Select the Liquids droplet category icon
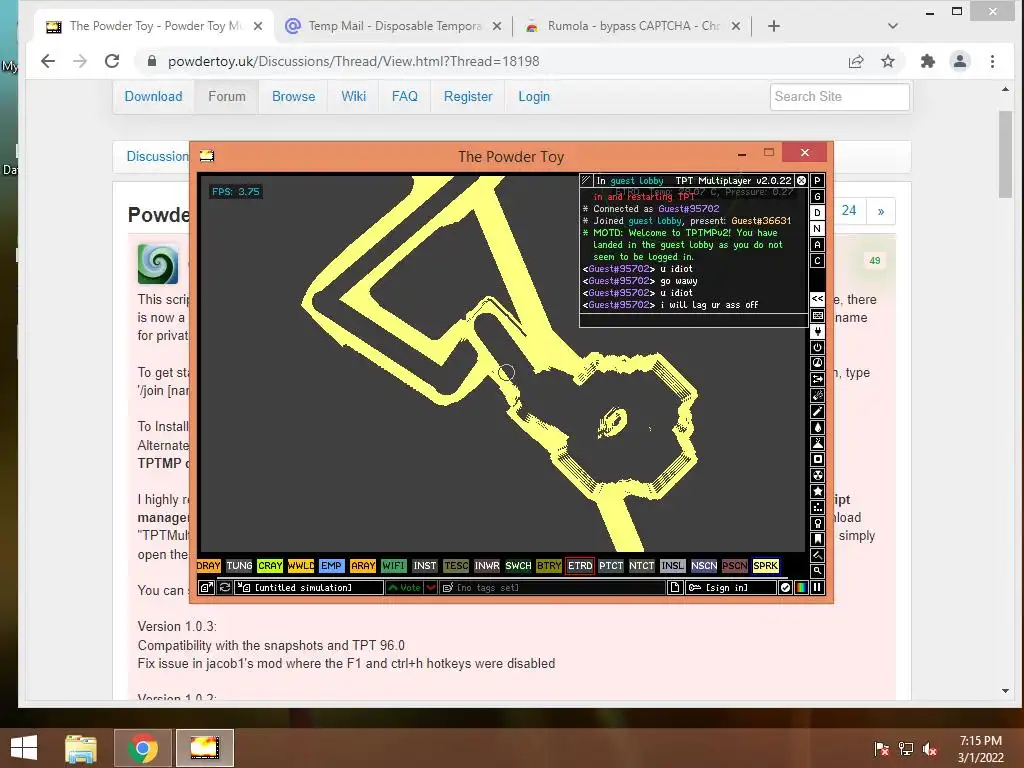Screen dimensions: 1024x768 [x=817, y=427]
